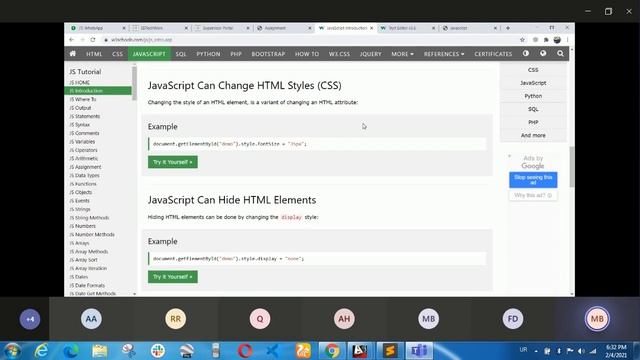The height and width of the screenshot is (360, 640).
Task: Show hidden tray icons arrow
Action: point(536,351)
